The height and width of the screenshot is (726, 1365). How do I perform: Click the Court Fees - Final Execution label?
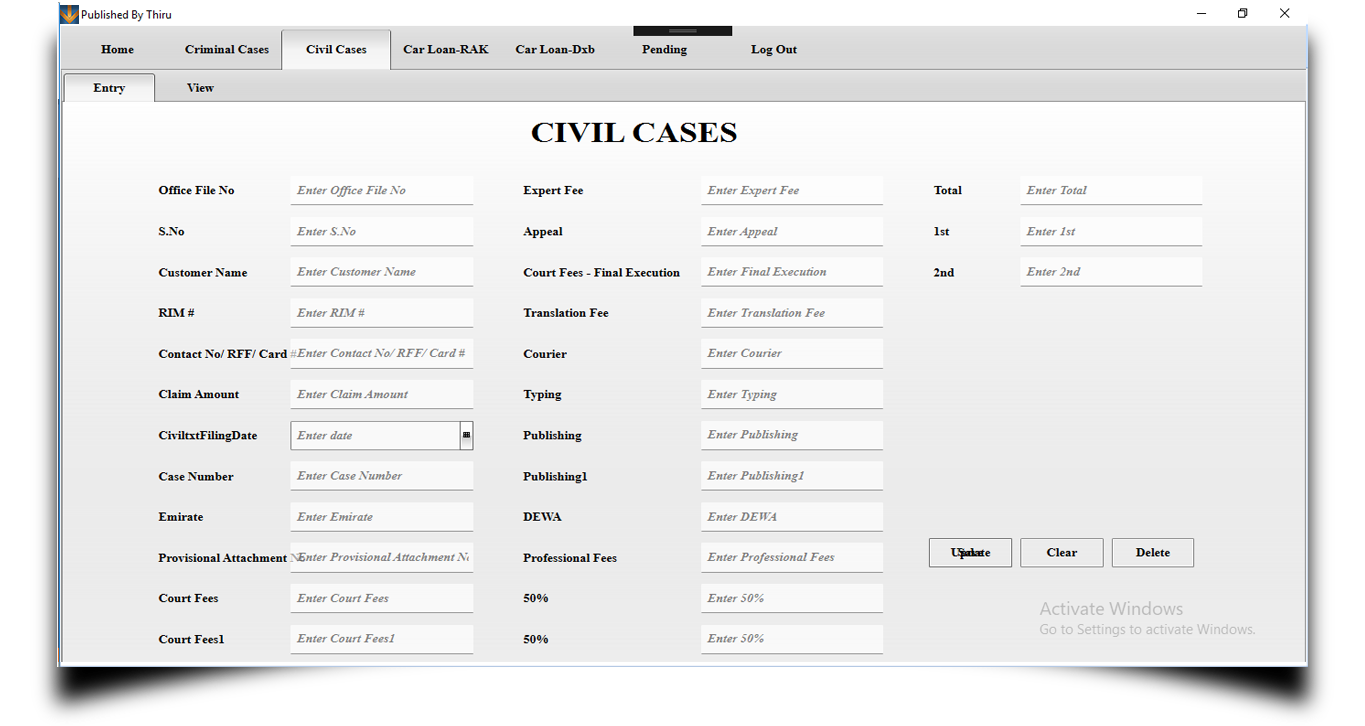(x=601, y=272)
